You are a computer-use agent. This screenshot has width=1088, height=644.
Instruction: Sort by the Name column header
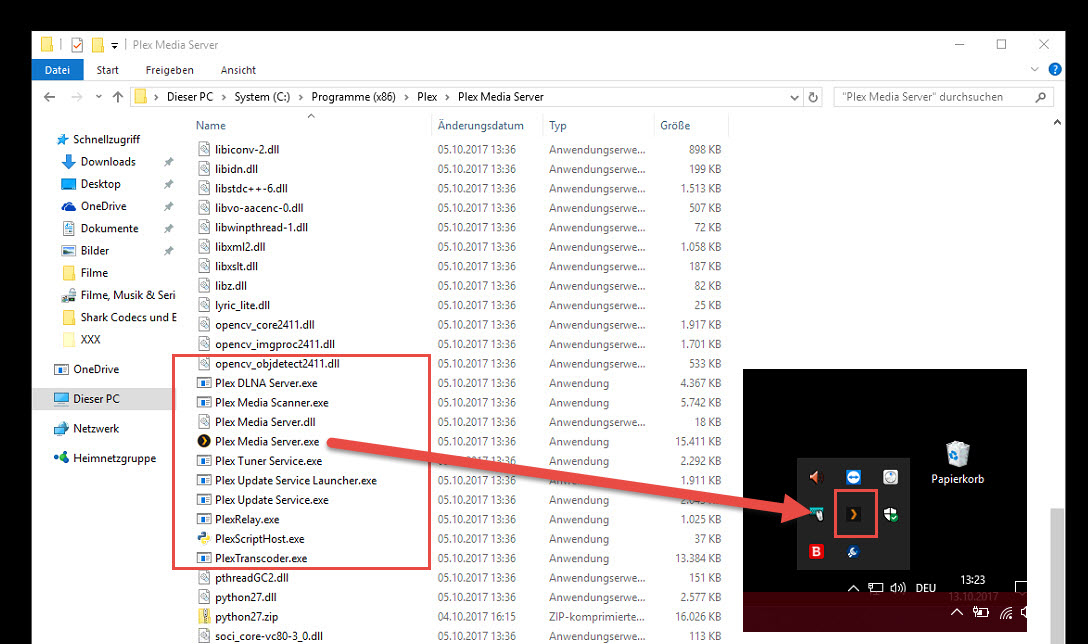(x=210, y=126)
